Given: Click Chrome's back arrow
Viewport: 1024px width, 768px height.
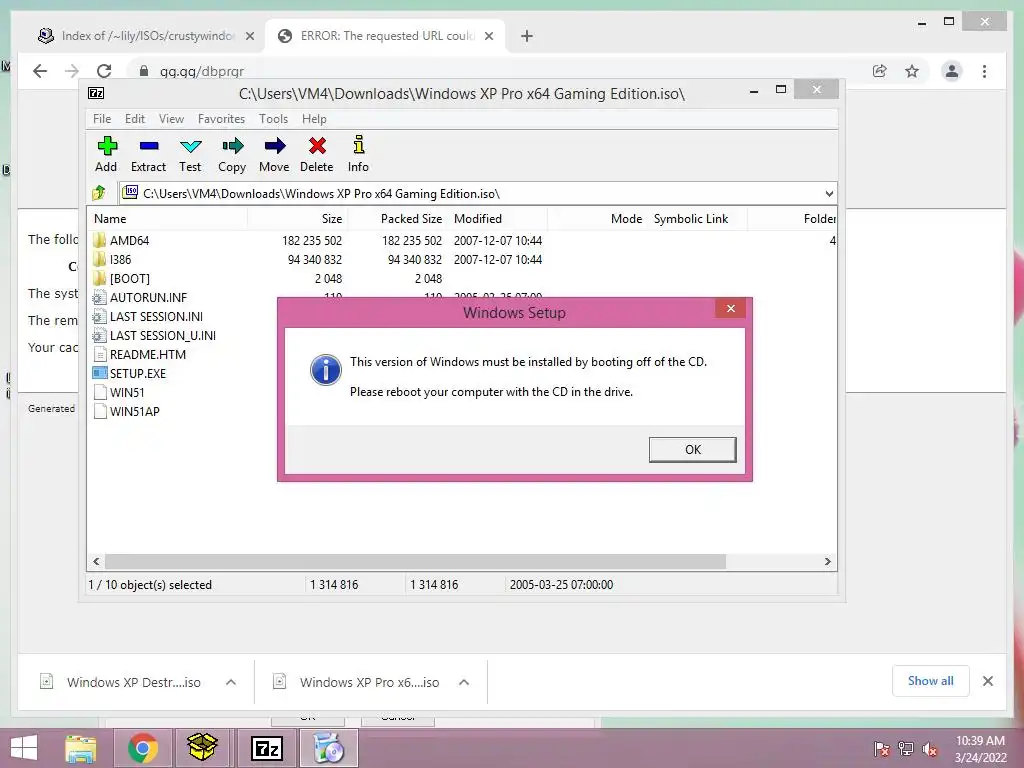Looking at the screenshot, I should 40,71.
